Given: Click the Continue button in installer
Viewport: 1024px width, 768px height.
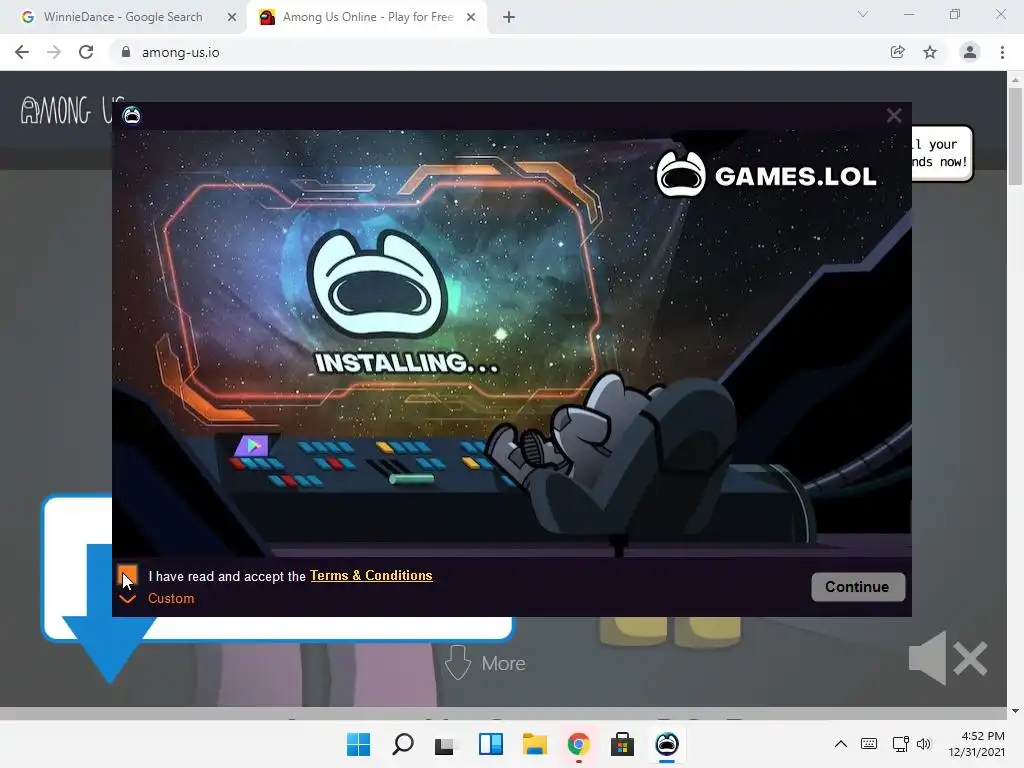Looking at the screenshot, I should 857,586.
